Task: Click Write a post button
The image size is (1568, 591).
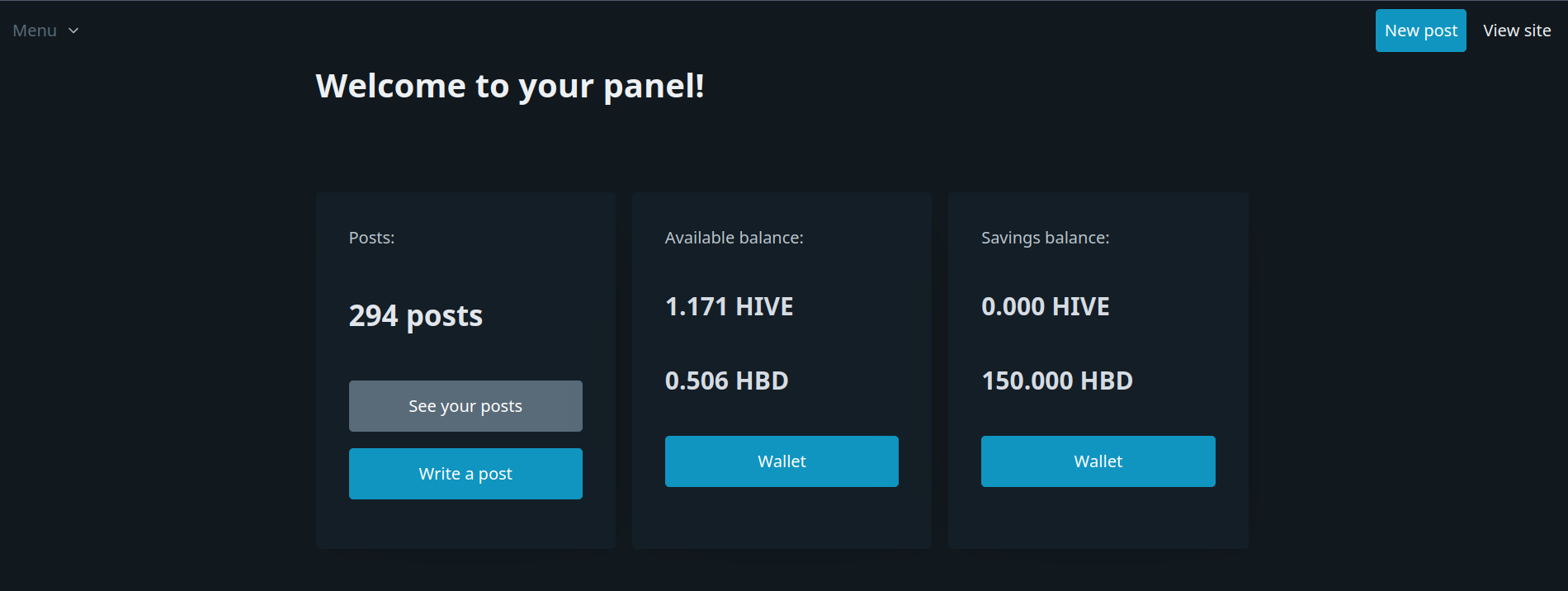Action: 465,474
